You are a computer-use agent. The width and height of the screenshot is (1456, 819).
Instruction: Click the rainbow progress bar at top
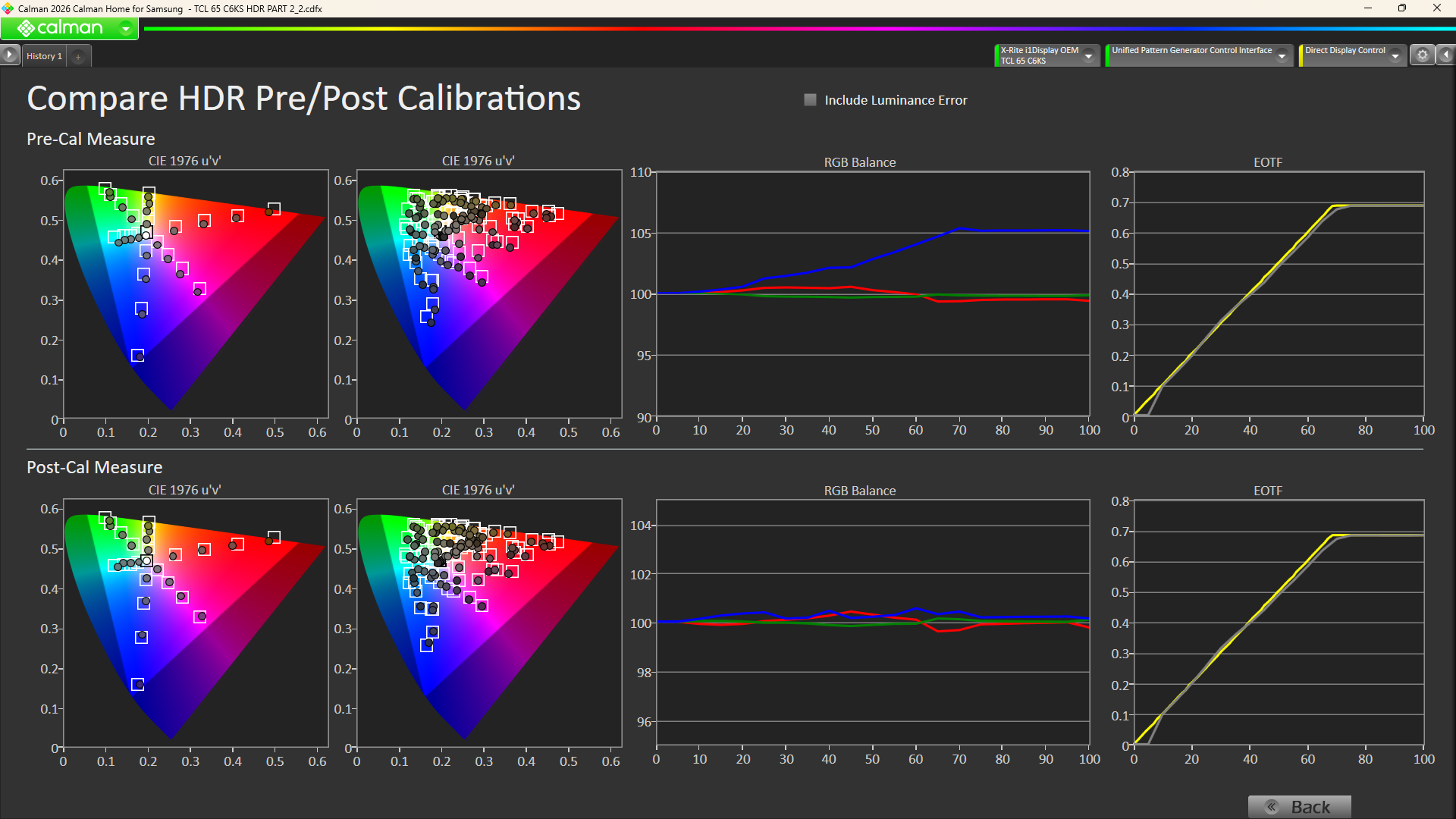pos(796,29)
